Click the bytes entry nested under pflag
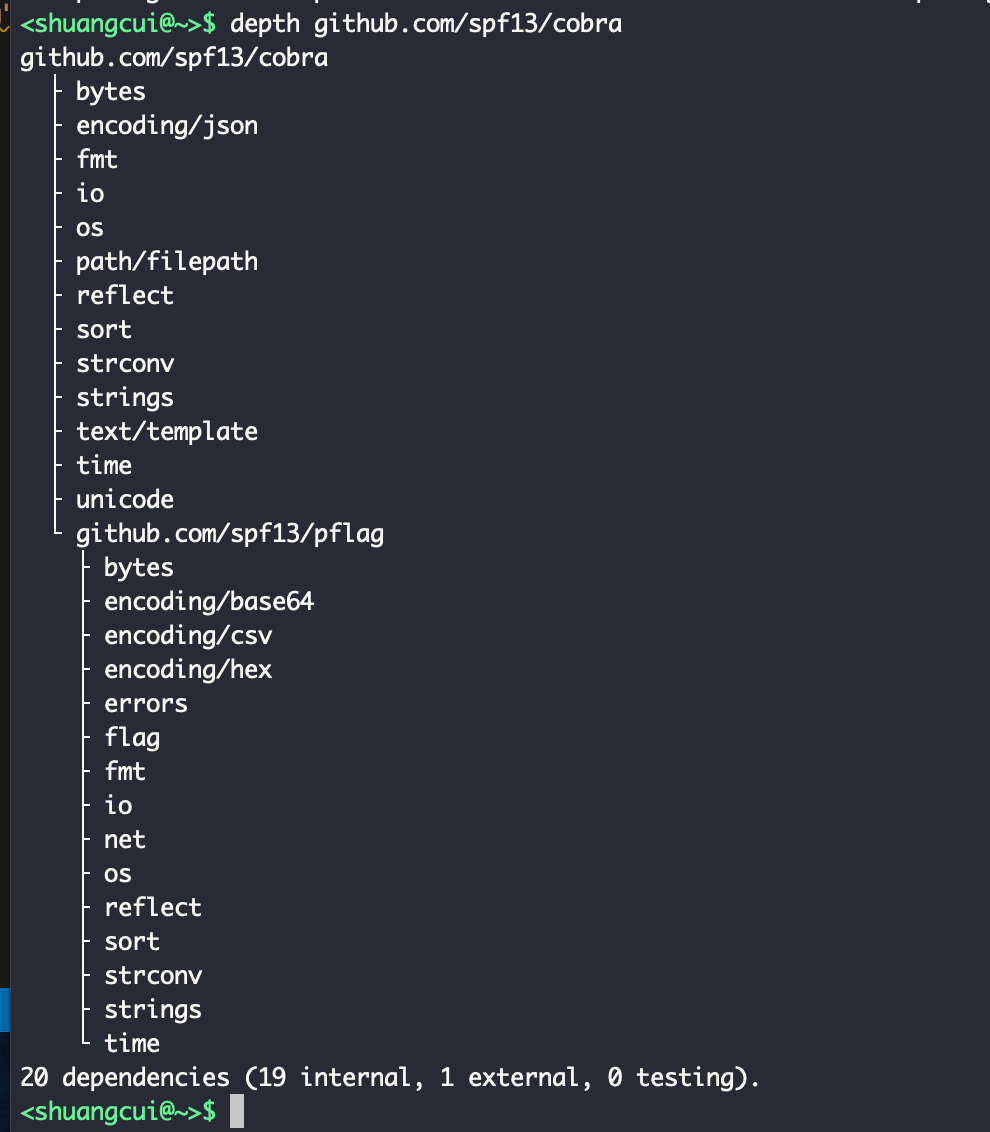 tap(138, 568)
